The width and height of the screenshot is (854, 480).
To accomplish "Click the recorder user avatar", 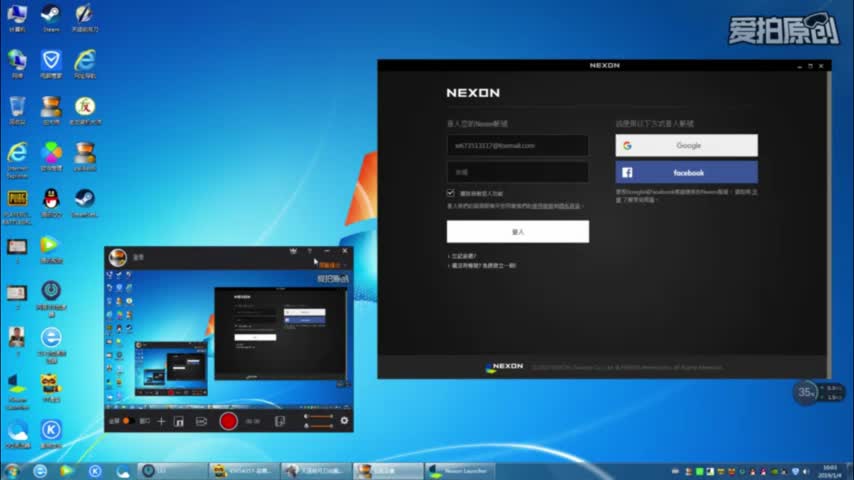I will coord(118,257).
